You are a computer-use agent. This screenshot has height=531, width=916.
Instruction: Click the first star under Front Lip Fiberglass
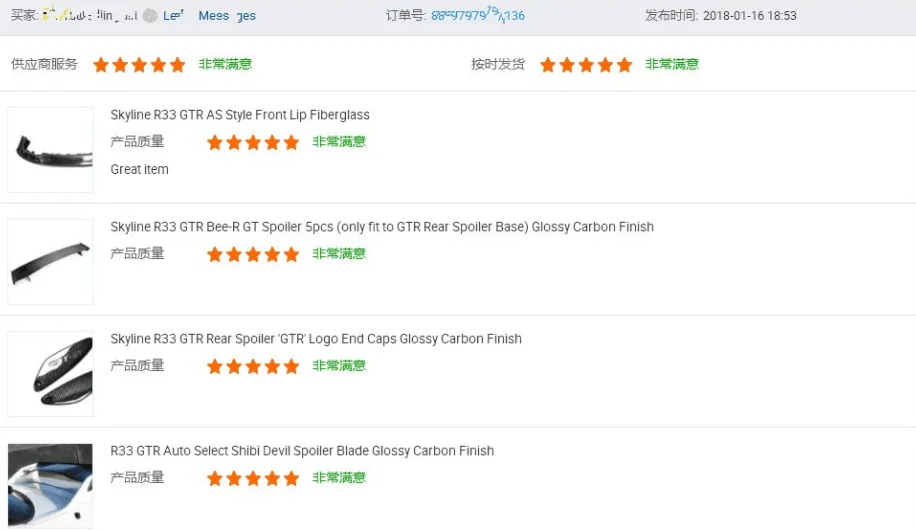coord(215,142)
